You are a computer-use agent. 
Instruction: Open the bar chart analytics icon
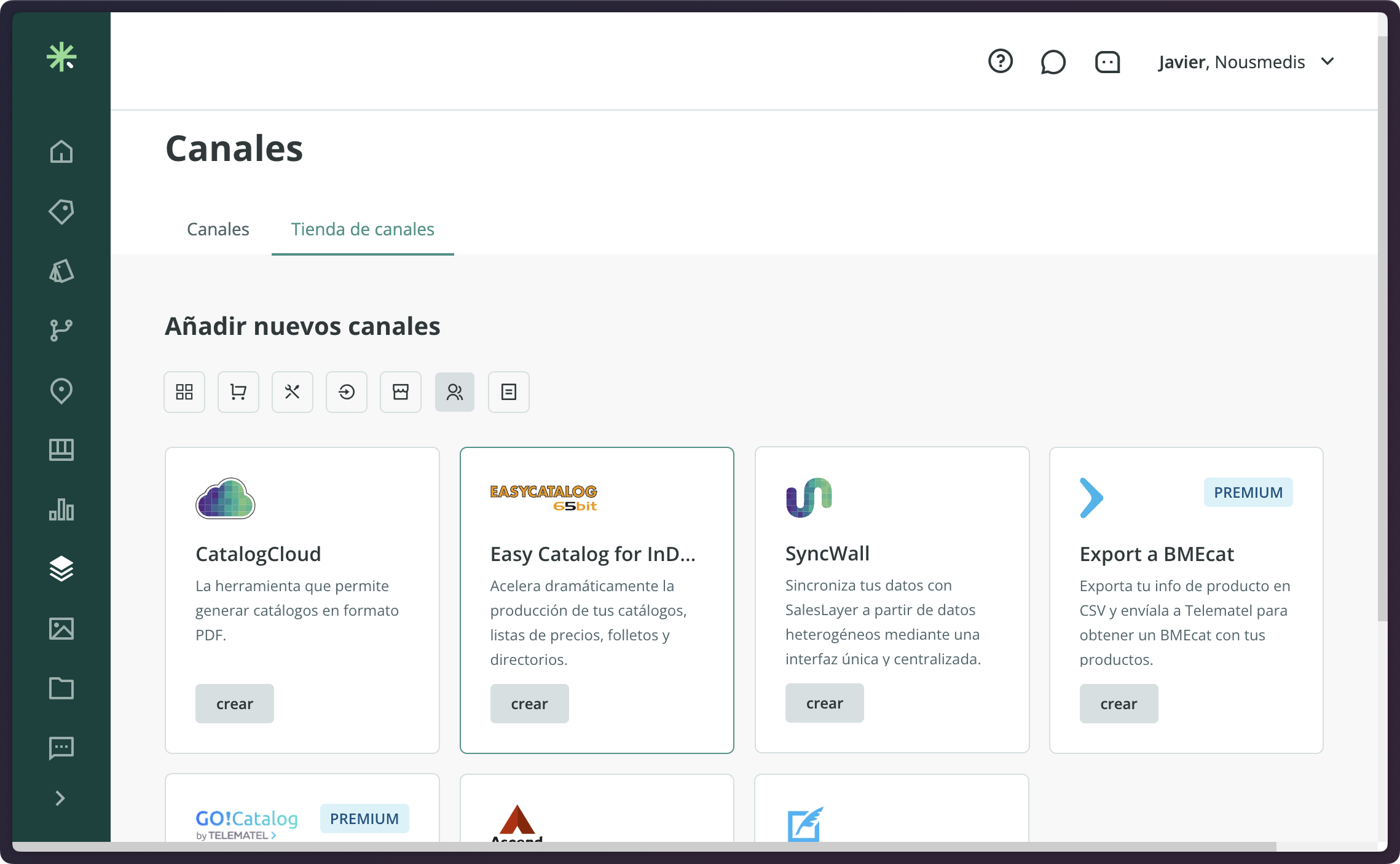[x=61, y=509]
